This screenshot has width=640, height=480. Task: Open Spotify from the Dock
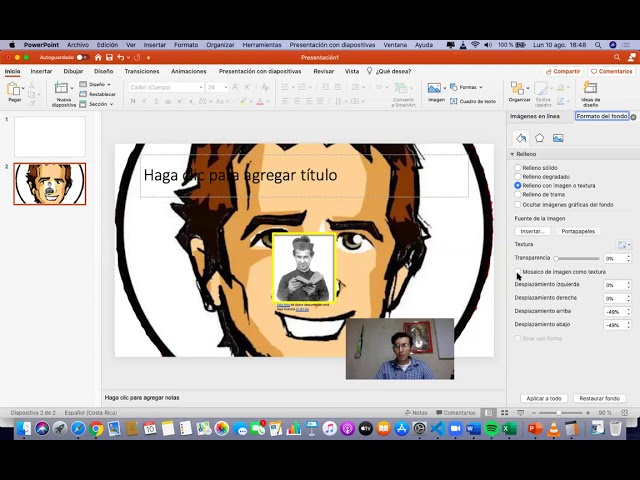[491, 429]
